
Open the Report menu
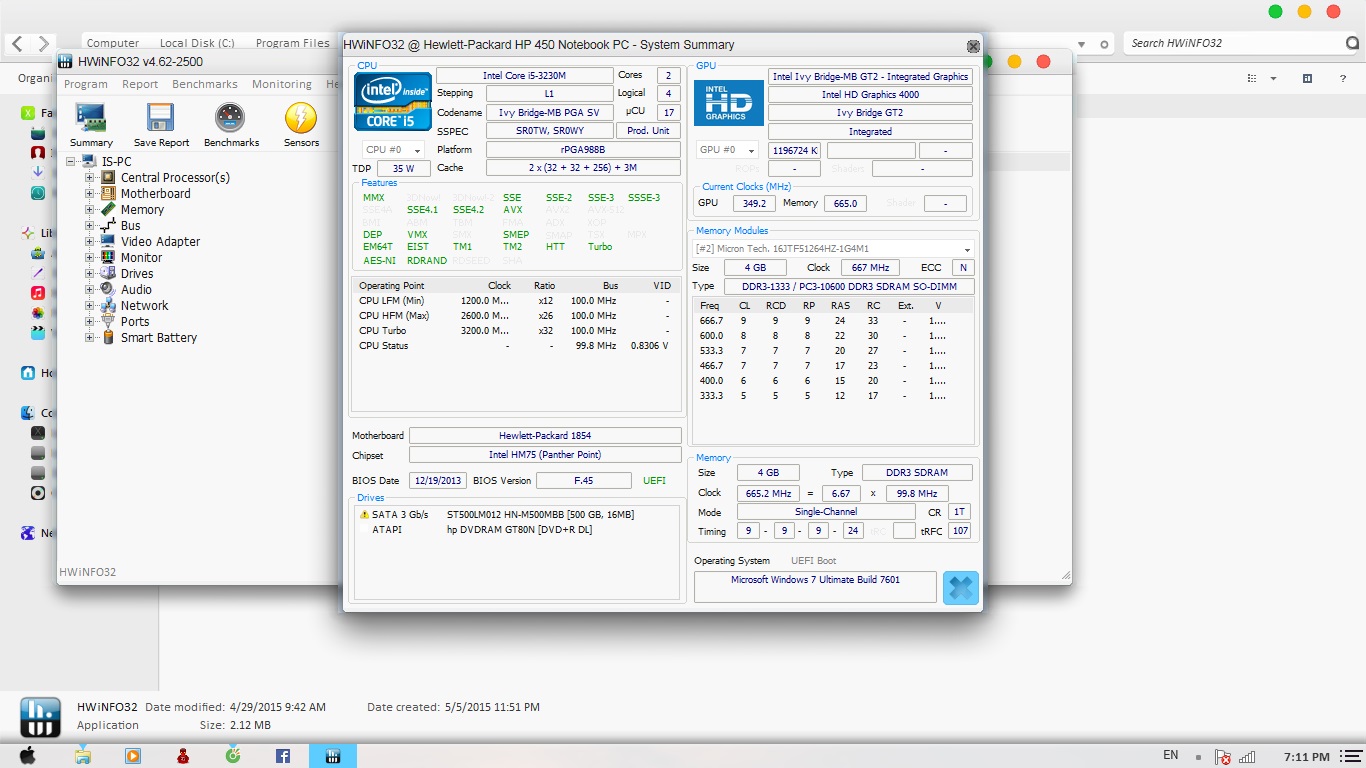[140, 84]
